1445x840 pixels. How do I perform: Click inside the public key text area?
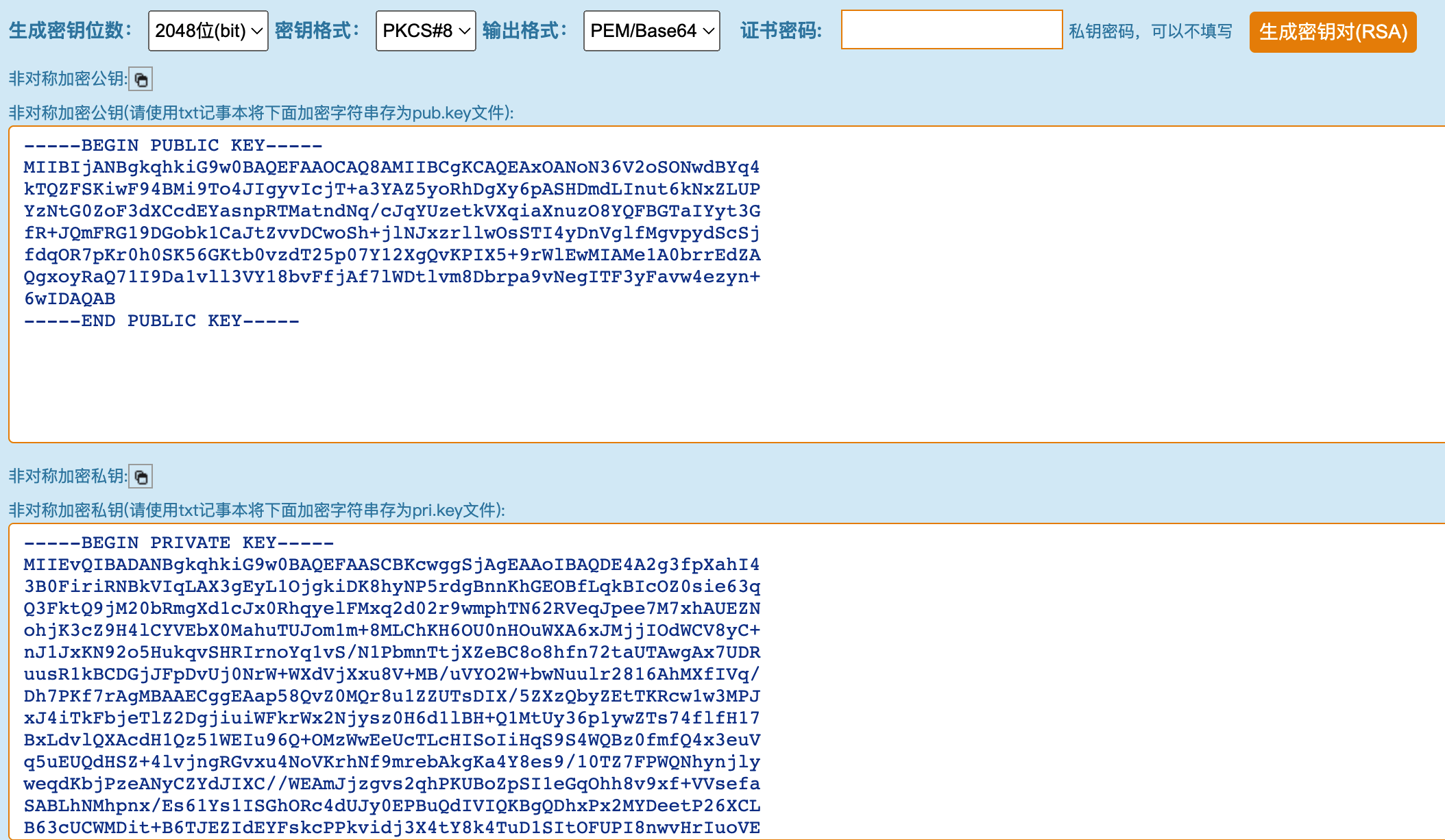[x=727, y=284]
